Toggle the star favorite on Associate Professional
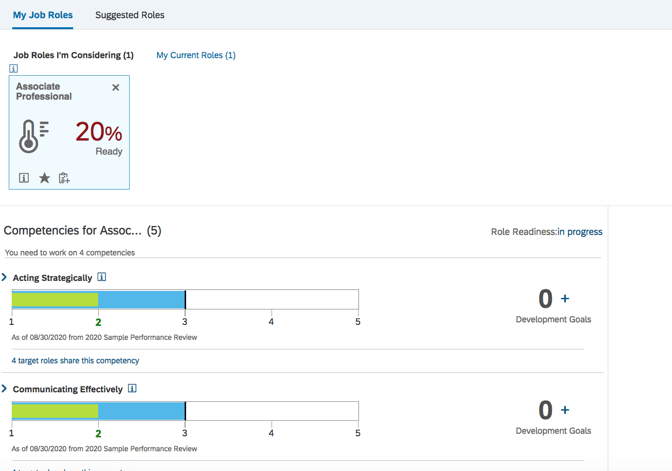This screenshot has width=672, height=471. click(x=44, y=178)
